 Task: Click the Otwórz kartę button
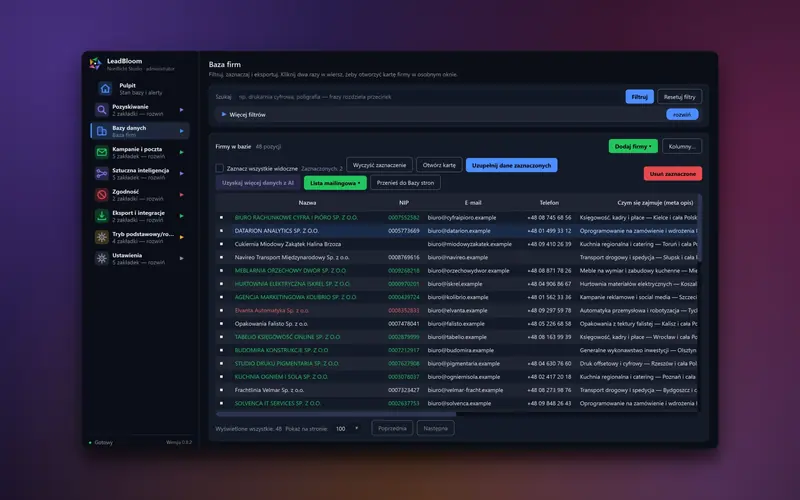point(439,165)
